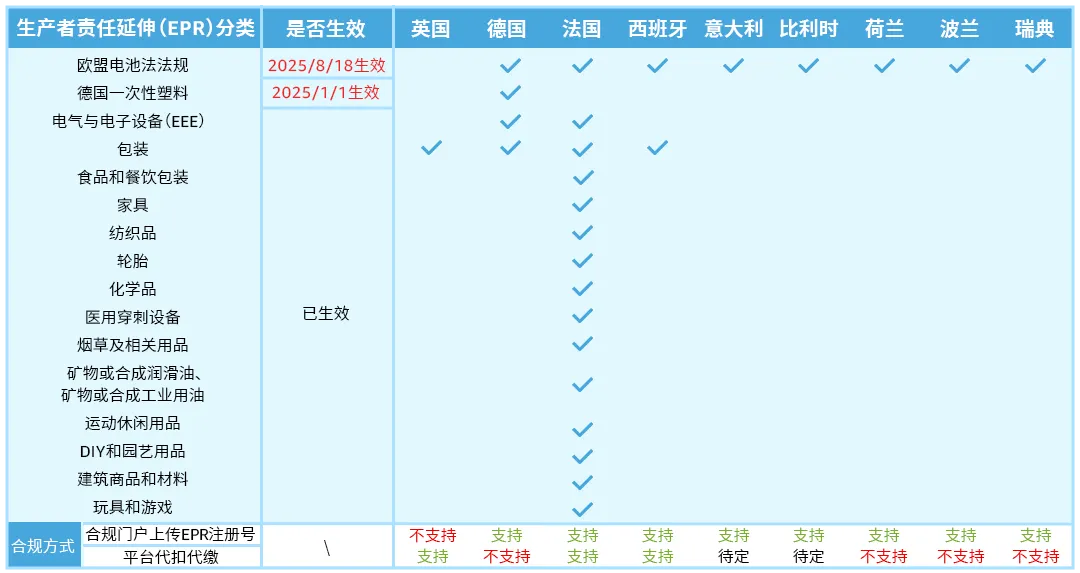Select the 化学品 checkmark under 法国
The width and height of the screenshot is (1080, 573).
coord(583,289)
